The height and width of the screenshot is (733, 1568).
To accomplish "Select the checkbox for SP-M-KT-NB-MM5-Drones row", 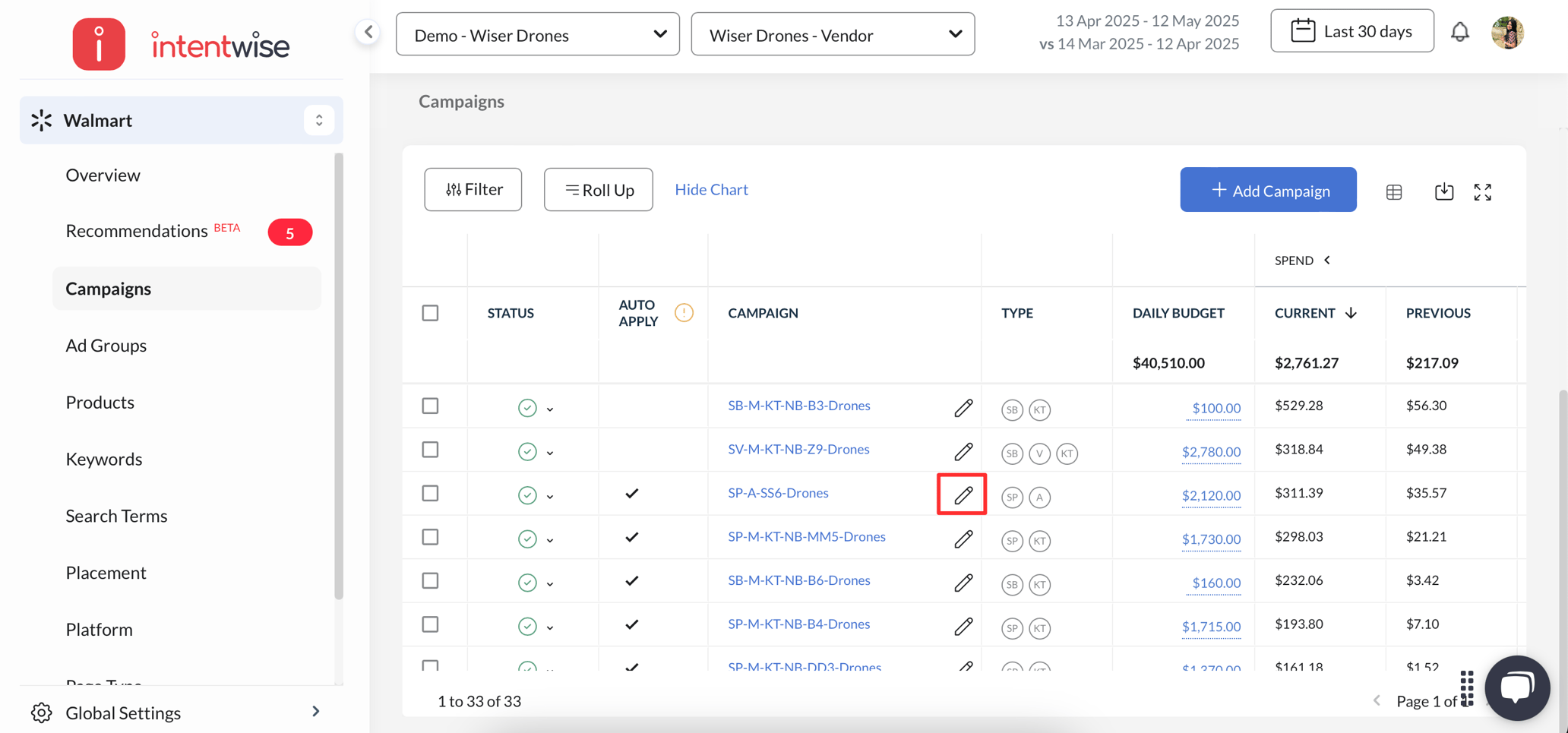I will click(431, 537).
